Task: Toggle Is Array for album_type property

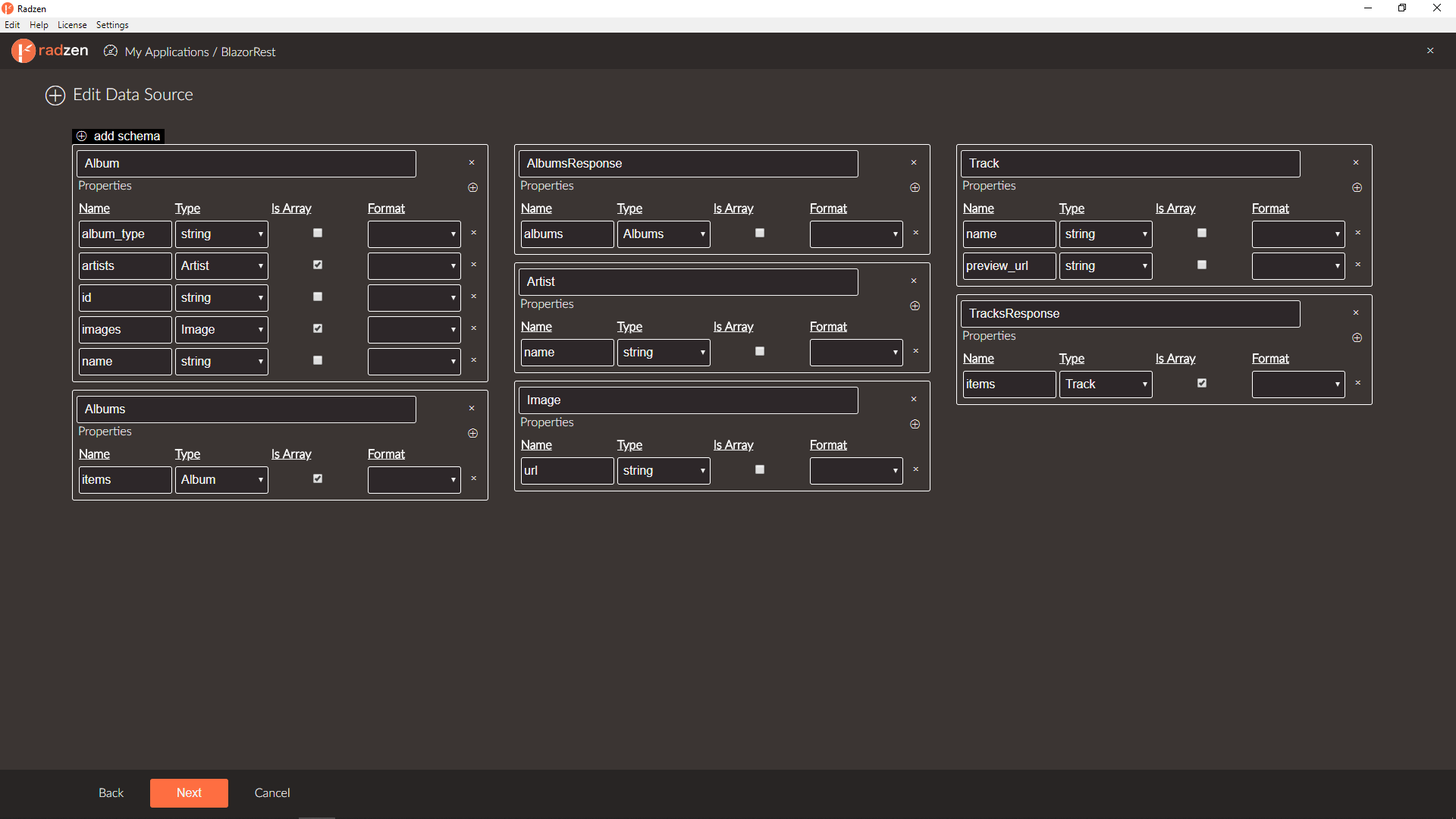Action: click(x=318, y=233)
